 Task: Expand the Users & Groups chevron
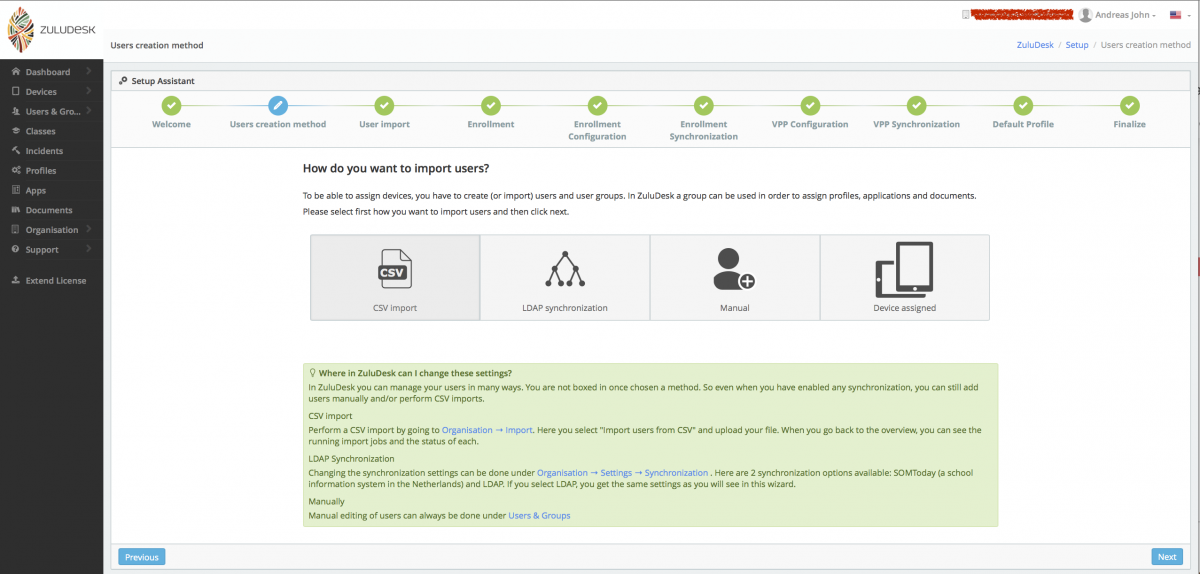(x=88, y=111)
